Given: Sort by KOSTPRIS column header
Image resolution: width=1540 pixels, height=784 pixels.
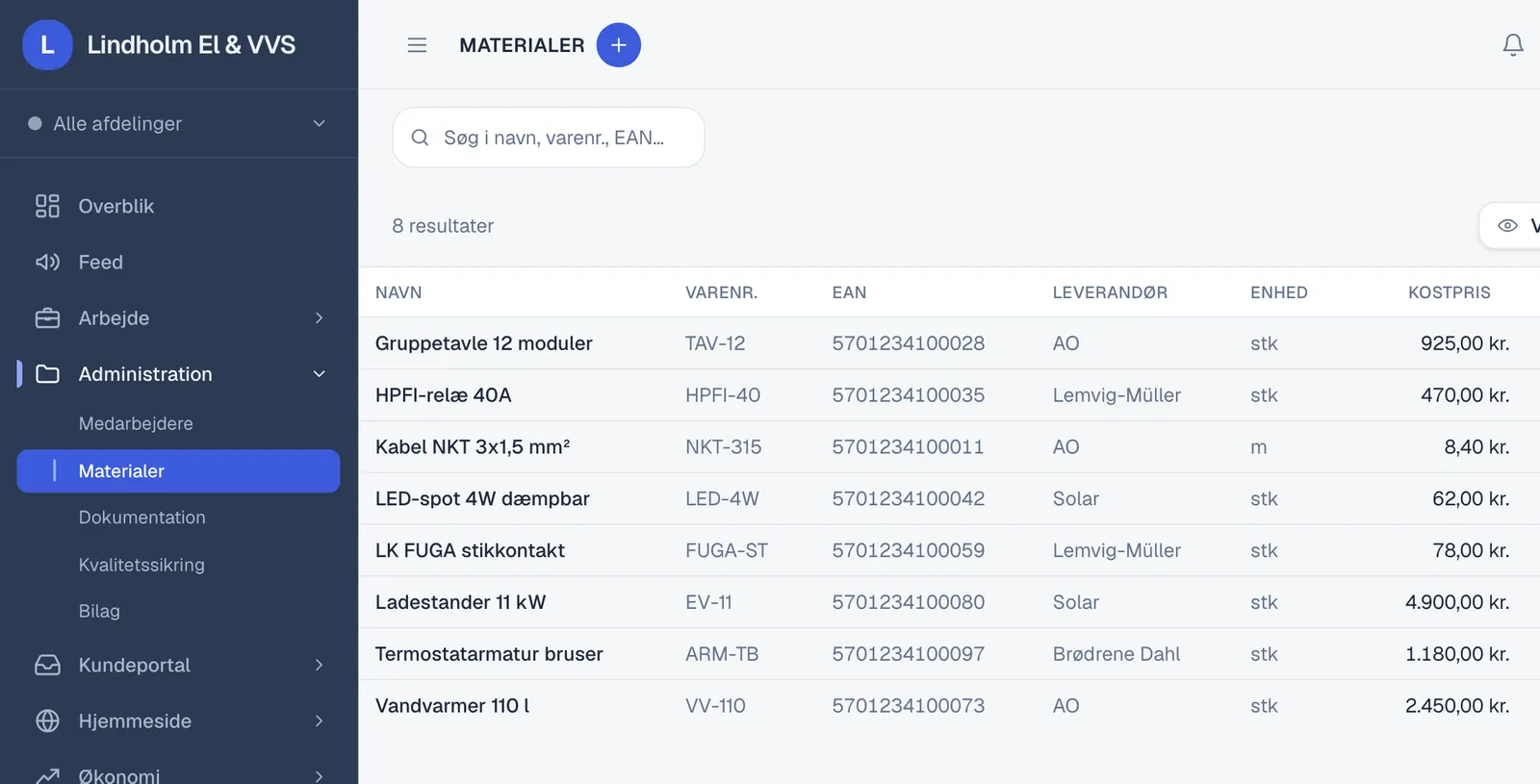Looking at the screenshot, I should pos(1449,292).
